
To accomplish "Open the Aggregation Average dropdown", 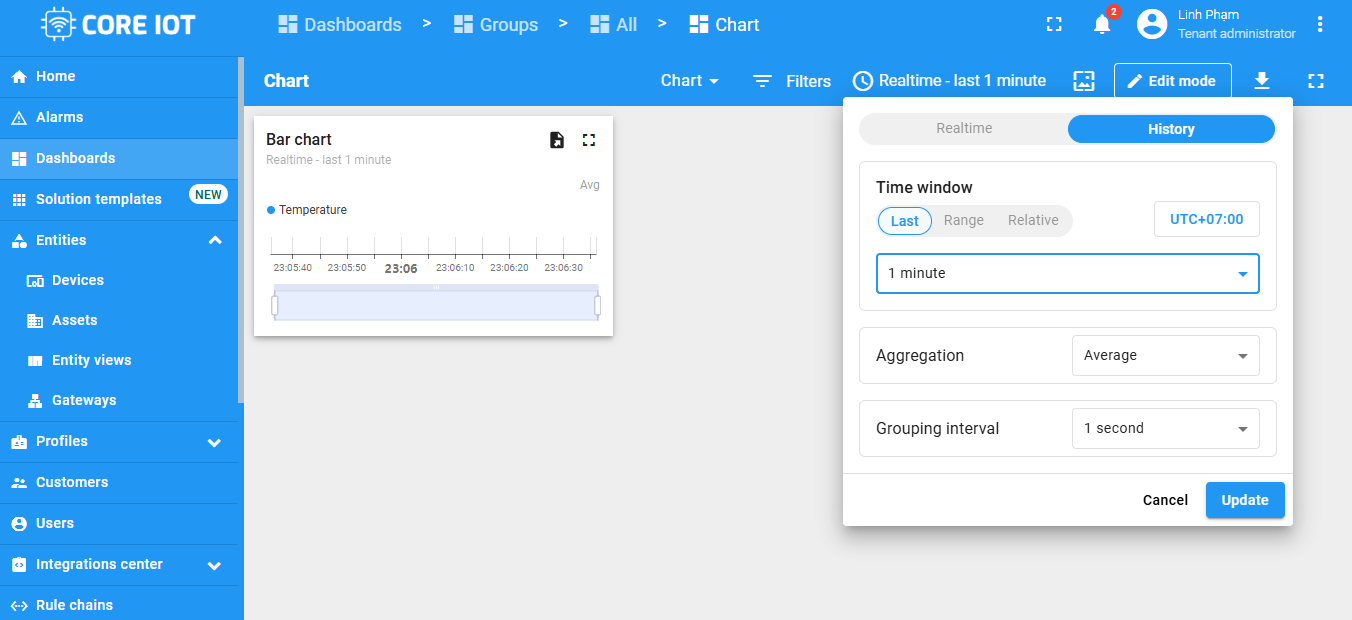I will point(1165,355).
